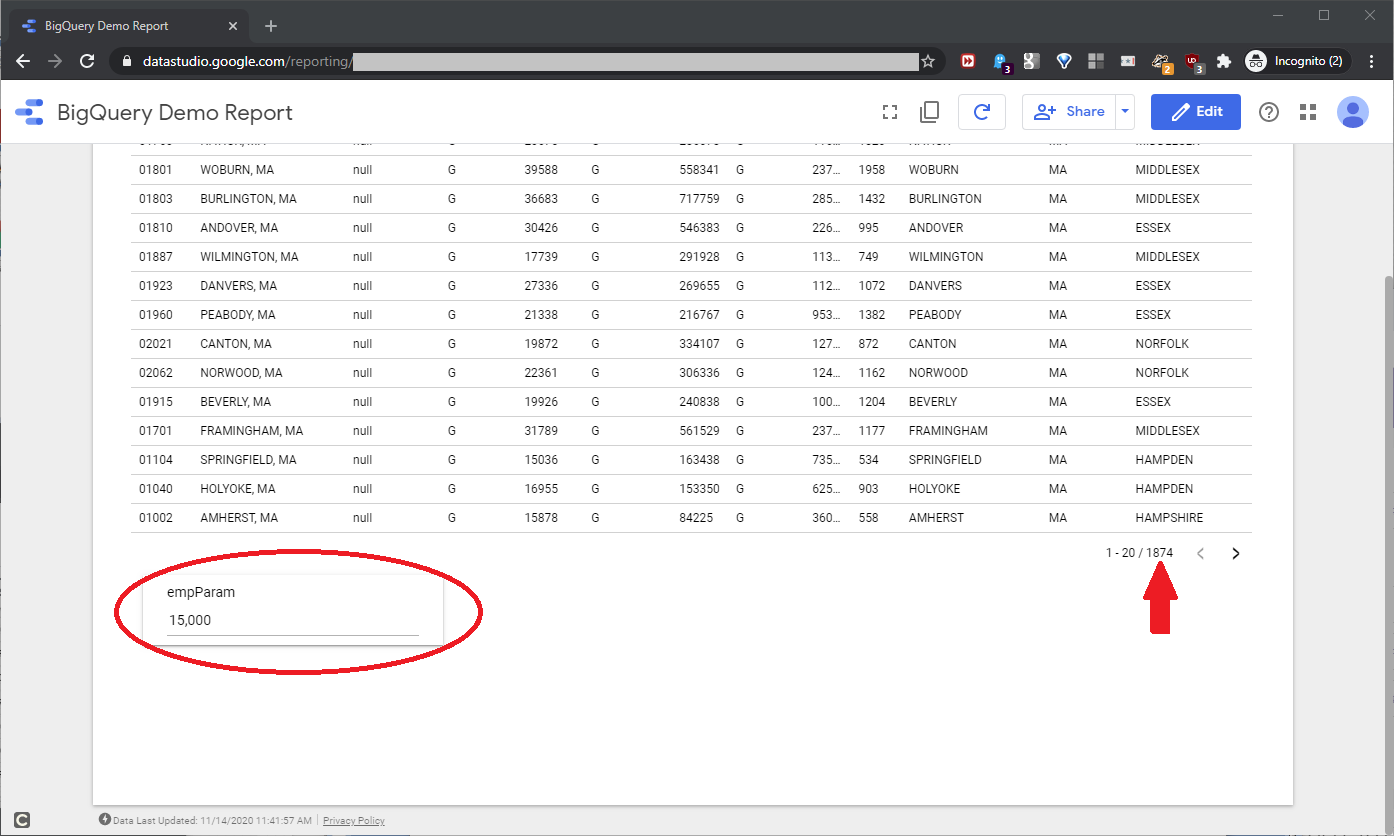Click the empParam label
1394x836 pixels.
pos(201,592)
